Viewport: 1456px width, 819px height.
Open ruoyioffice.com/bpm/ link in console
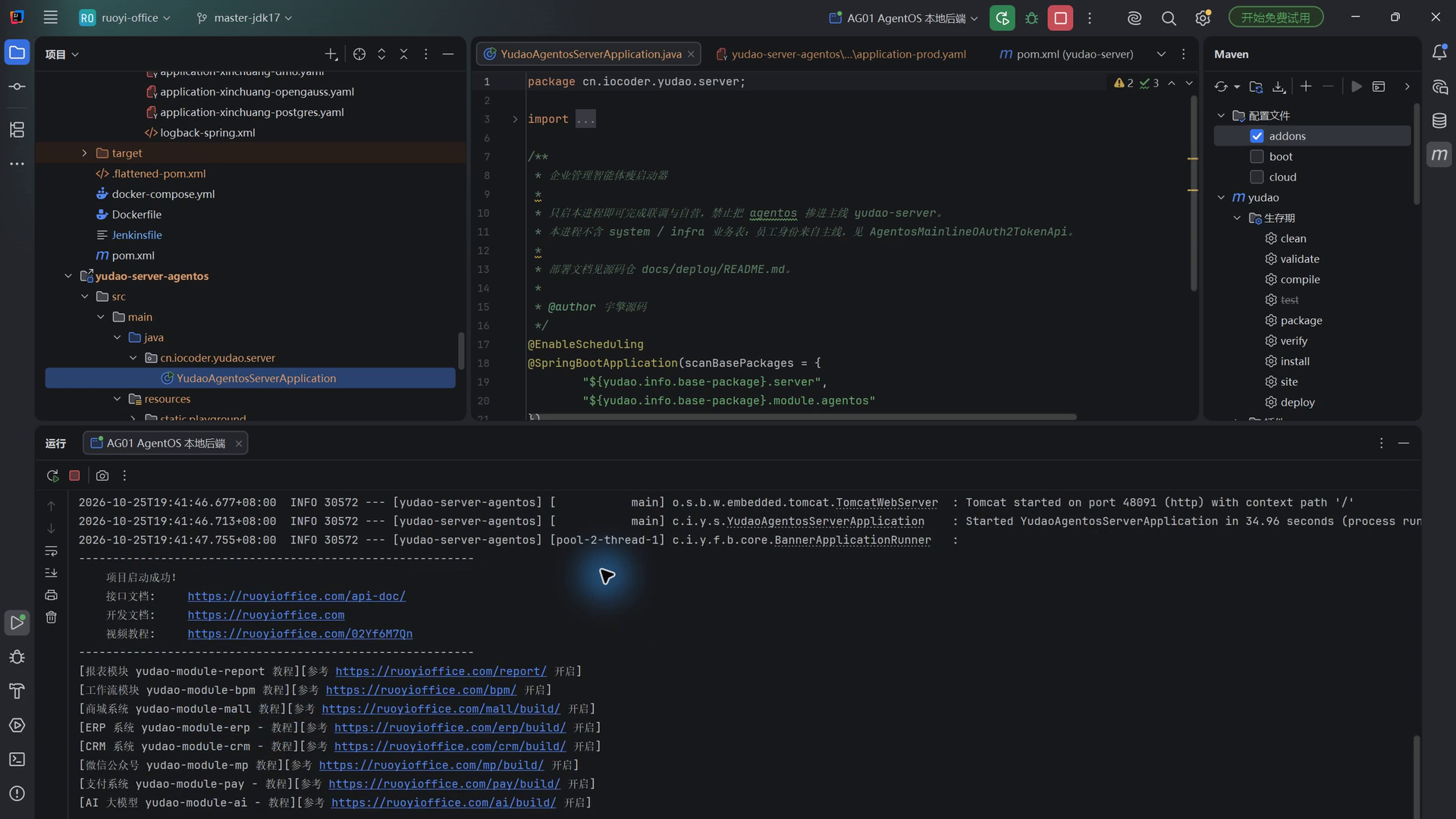click(x=421, y=690)
